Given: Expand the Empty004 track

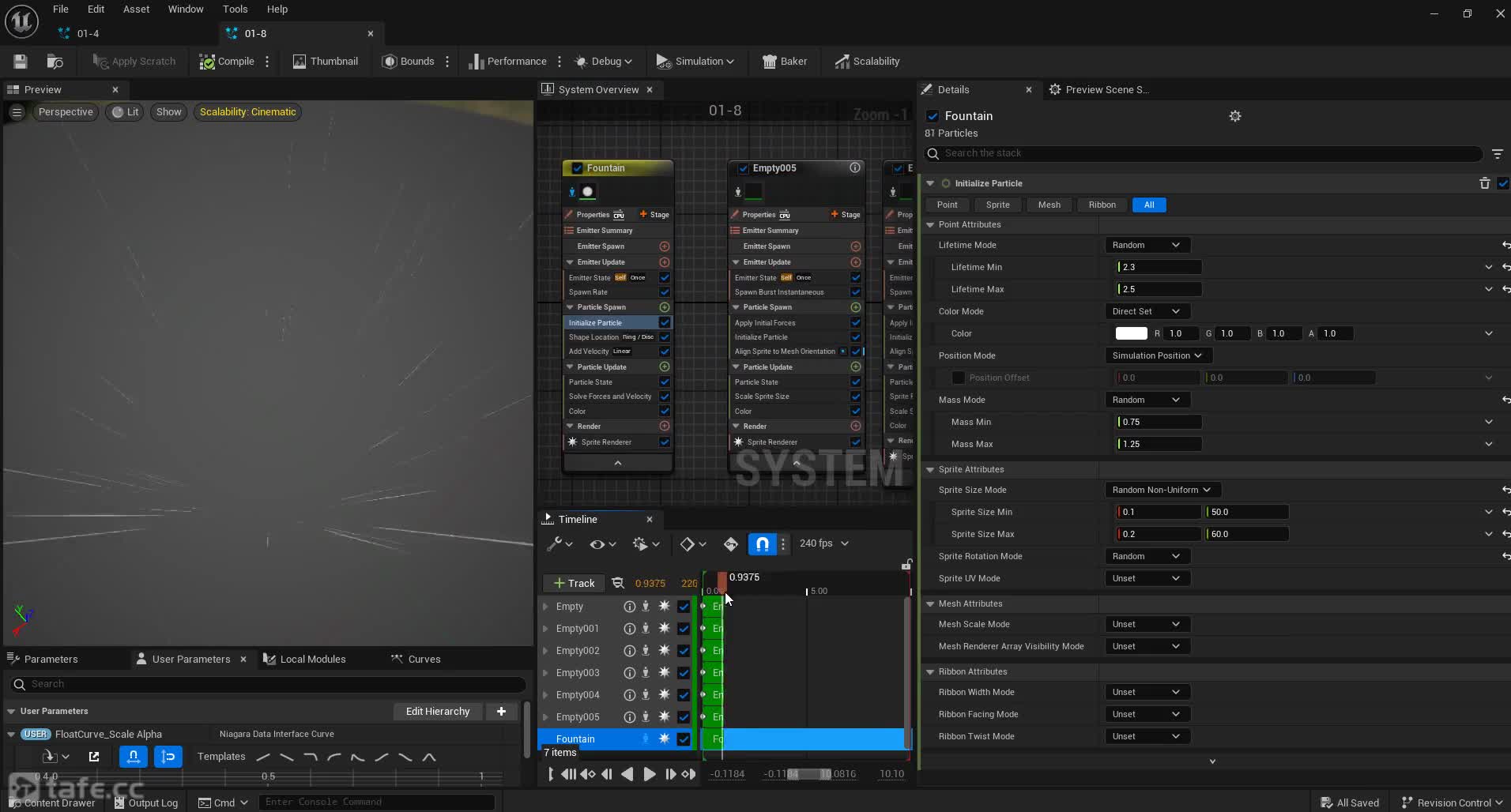Looking at the screenshot, I should 545,695.
